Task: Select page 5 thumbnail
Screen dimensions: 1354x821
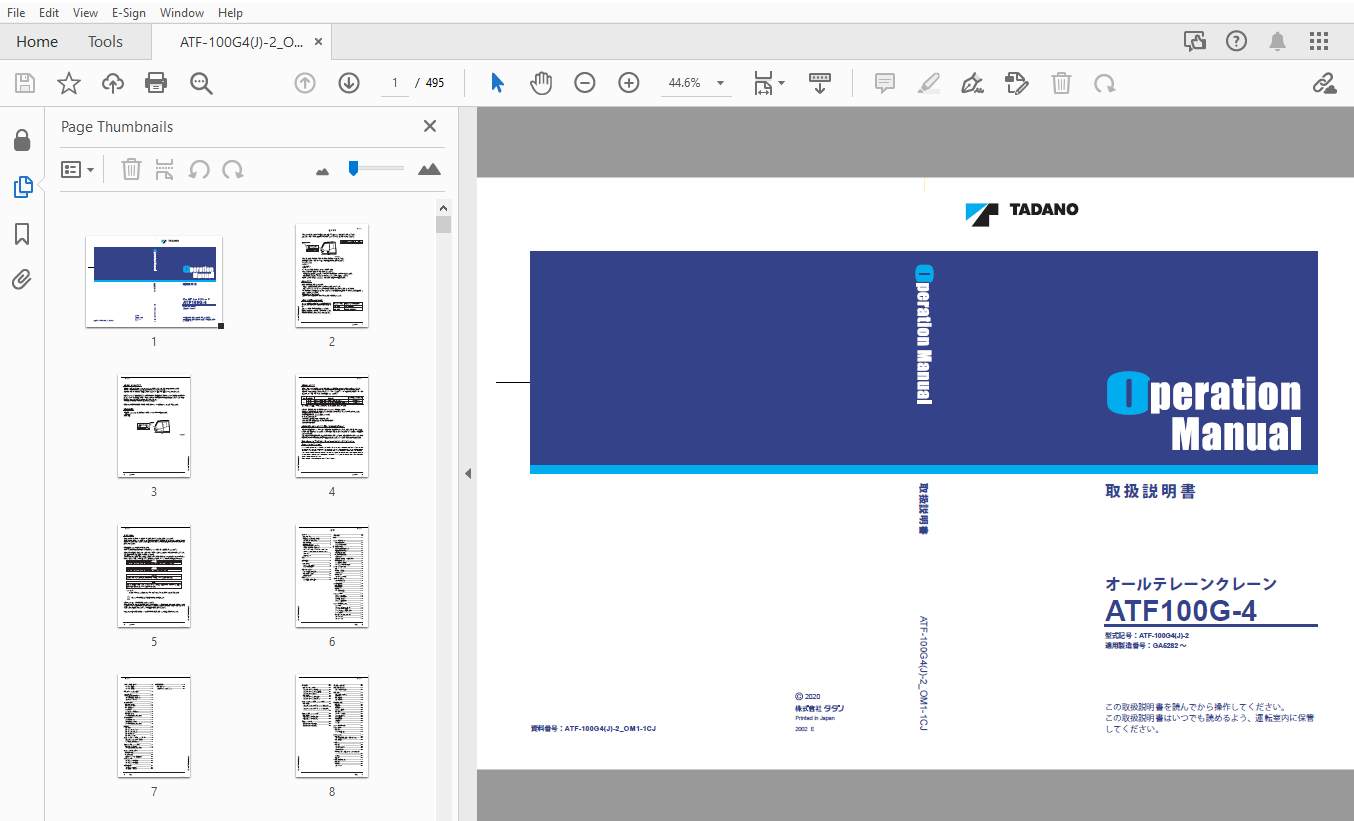Action: [x=154, y=576]
